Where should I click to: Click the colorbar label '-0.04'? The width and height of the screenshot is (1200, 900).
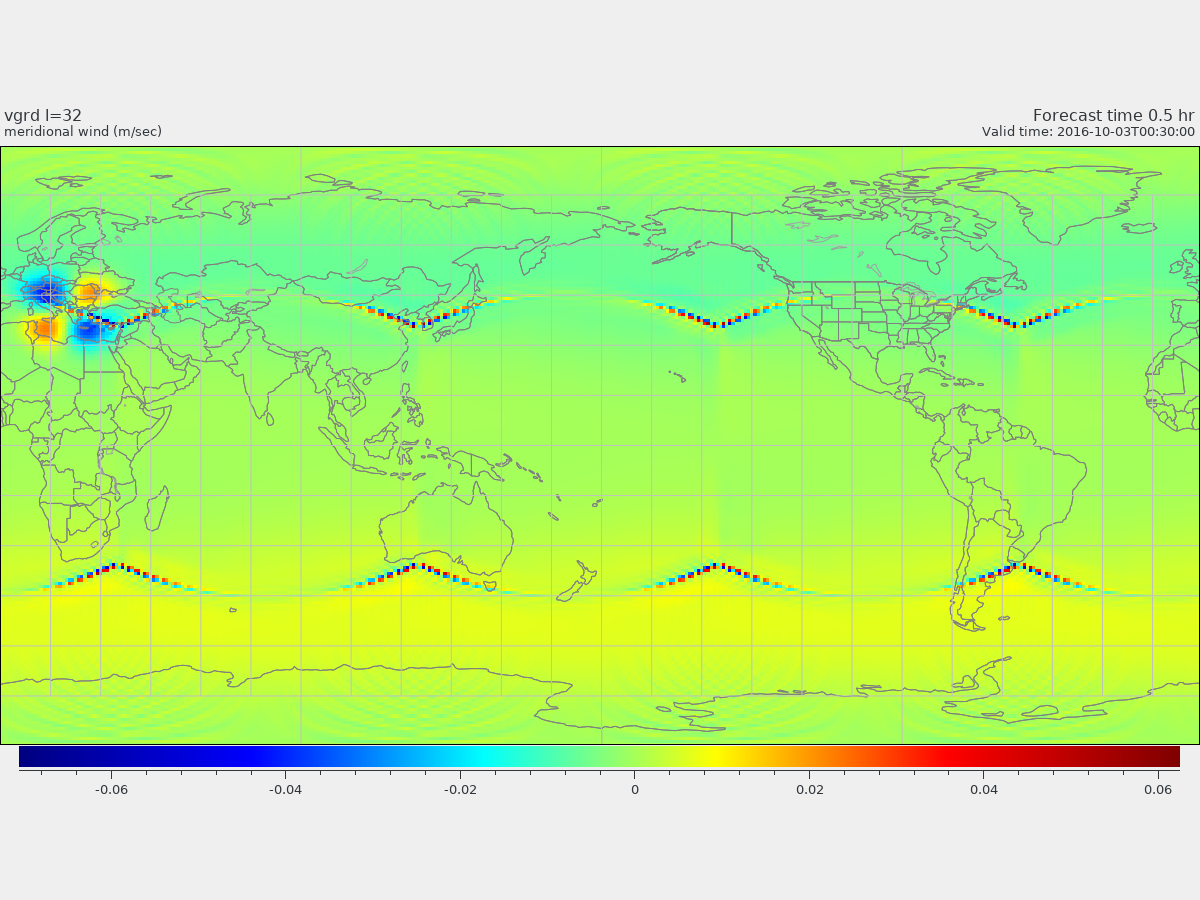coord(285,790)
